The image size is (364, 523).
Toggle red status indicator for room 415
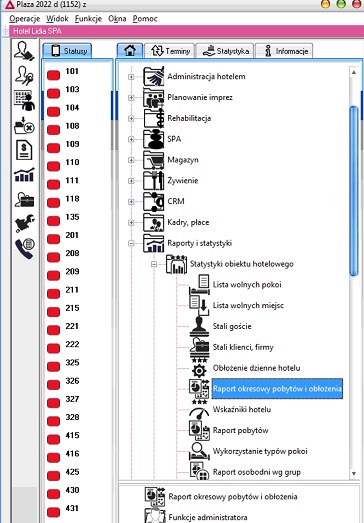(53, 439)
